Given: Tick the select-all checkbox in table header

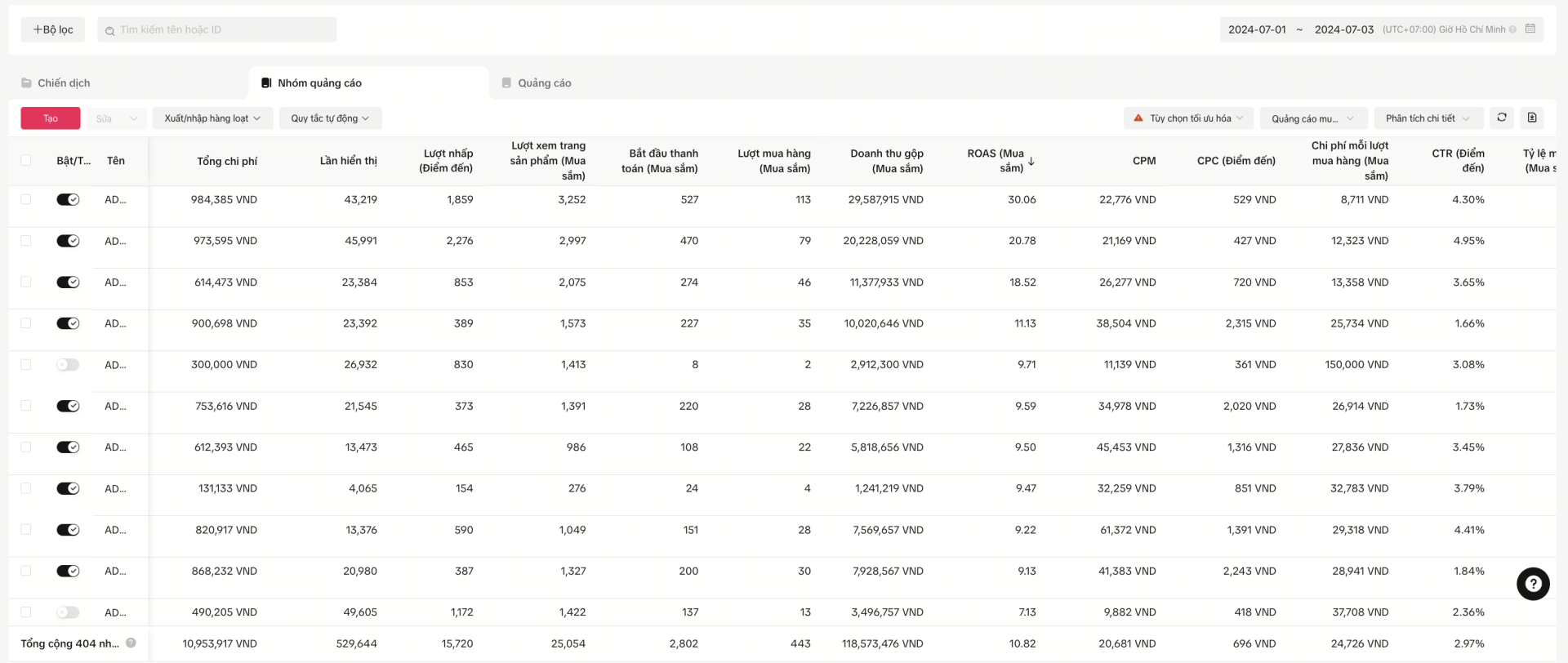Looking at the screenshot, I should pos(26,161).
